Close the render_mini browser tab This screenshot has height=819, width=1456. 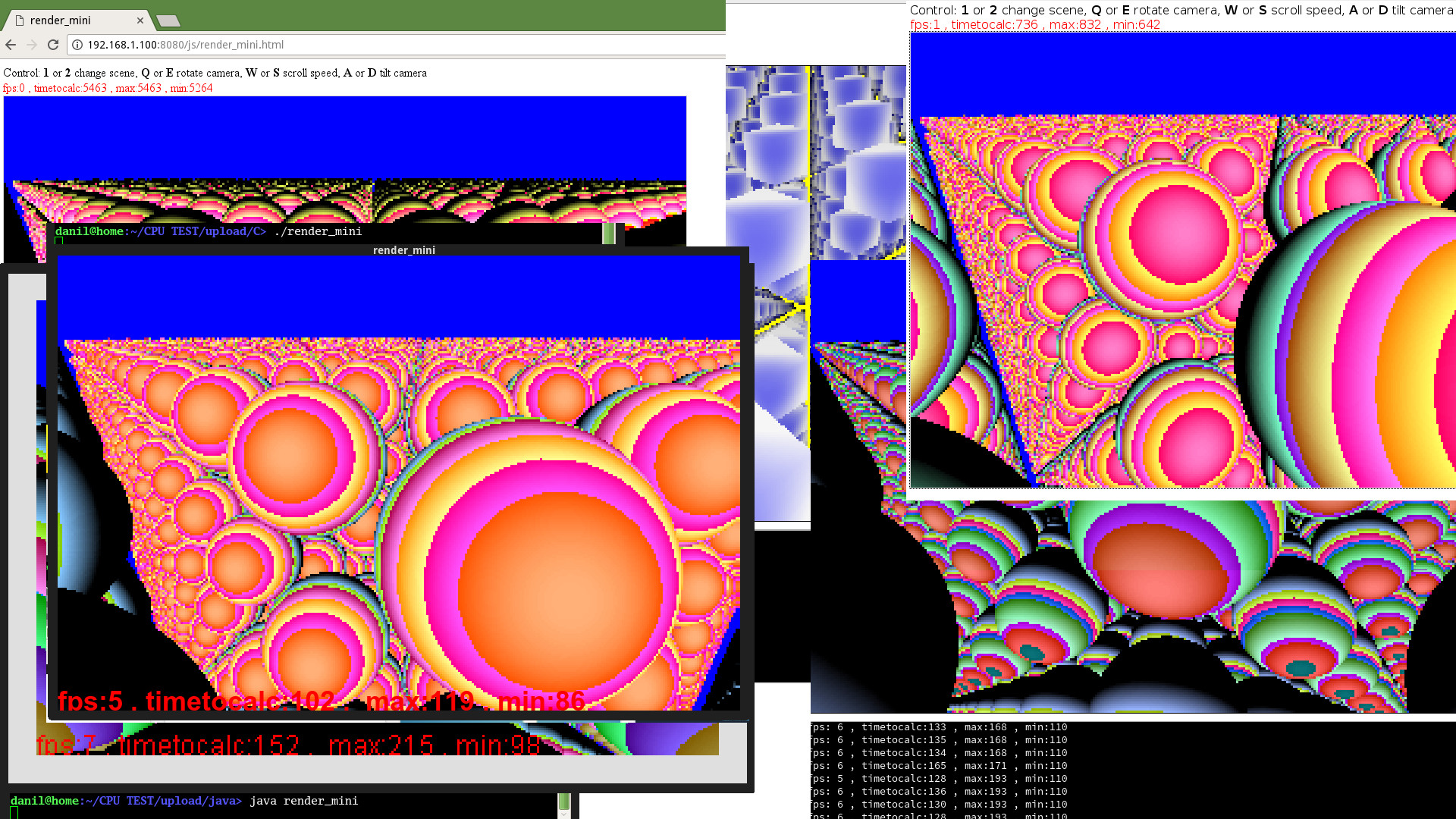(140, 20)
